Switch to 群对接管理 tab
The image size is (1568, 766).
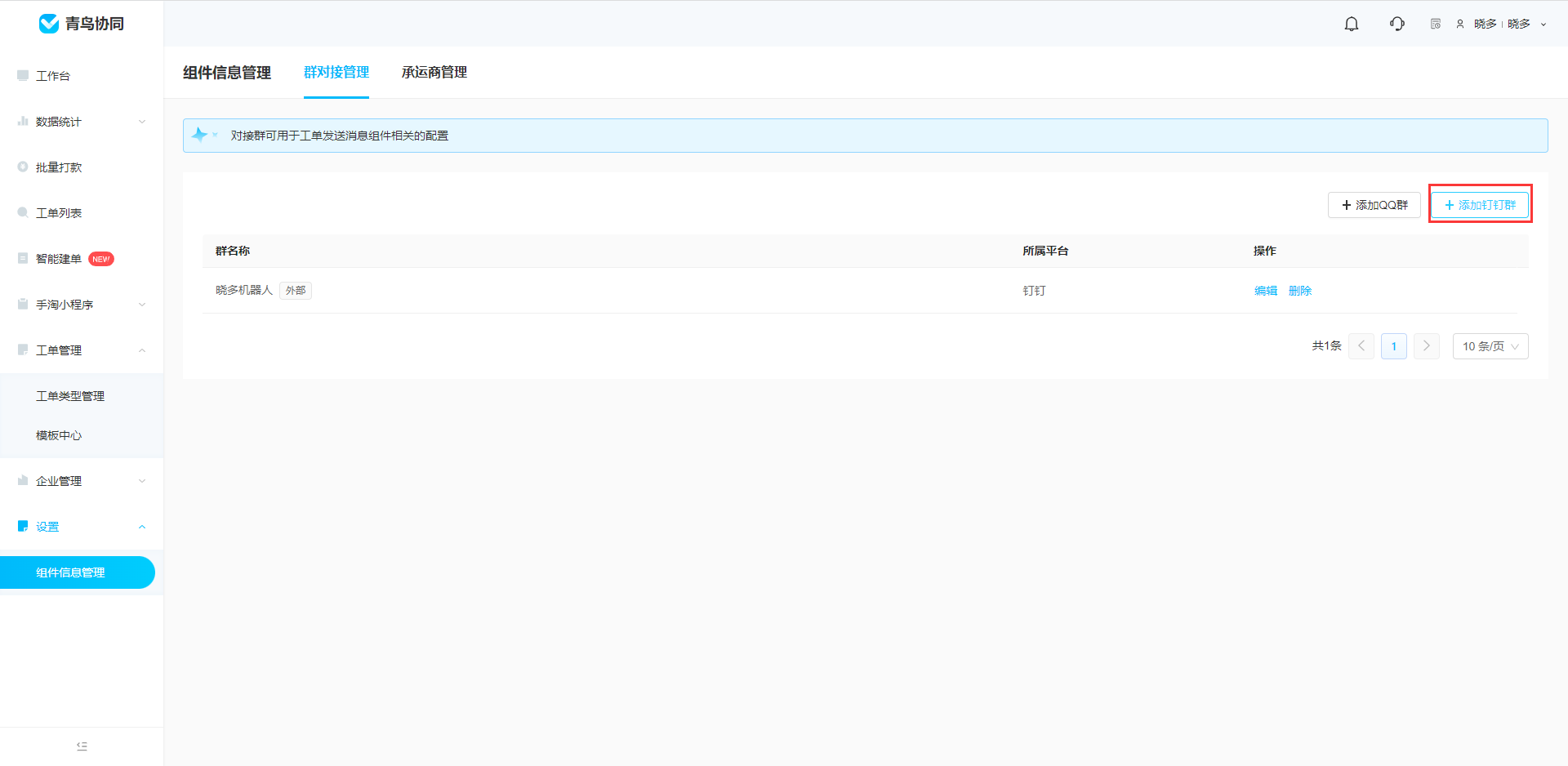pos(336,72)
